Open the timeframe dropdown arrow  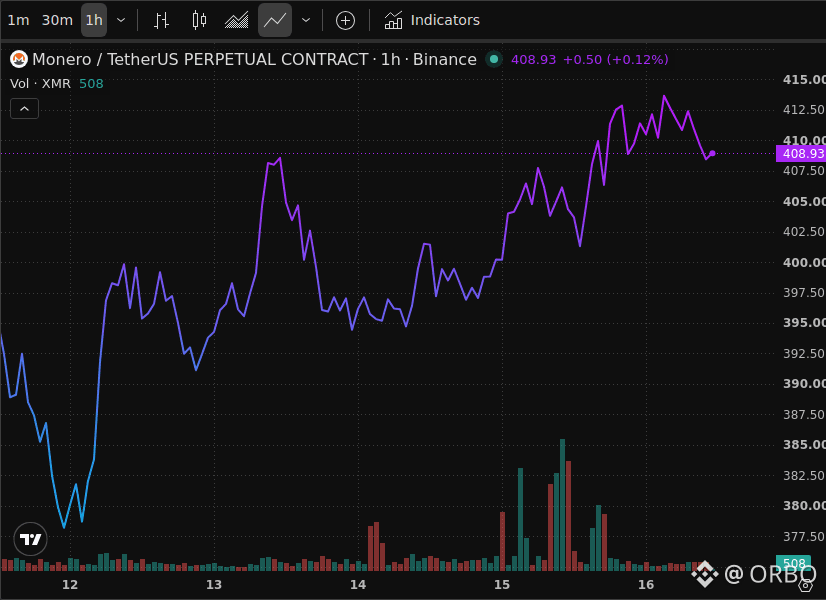coord(121,20)
